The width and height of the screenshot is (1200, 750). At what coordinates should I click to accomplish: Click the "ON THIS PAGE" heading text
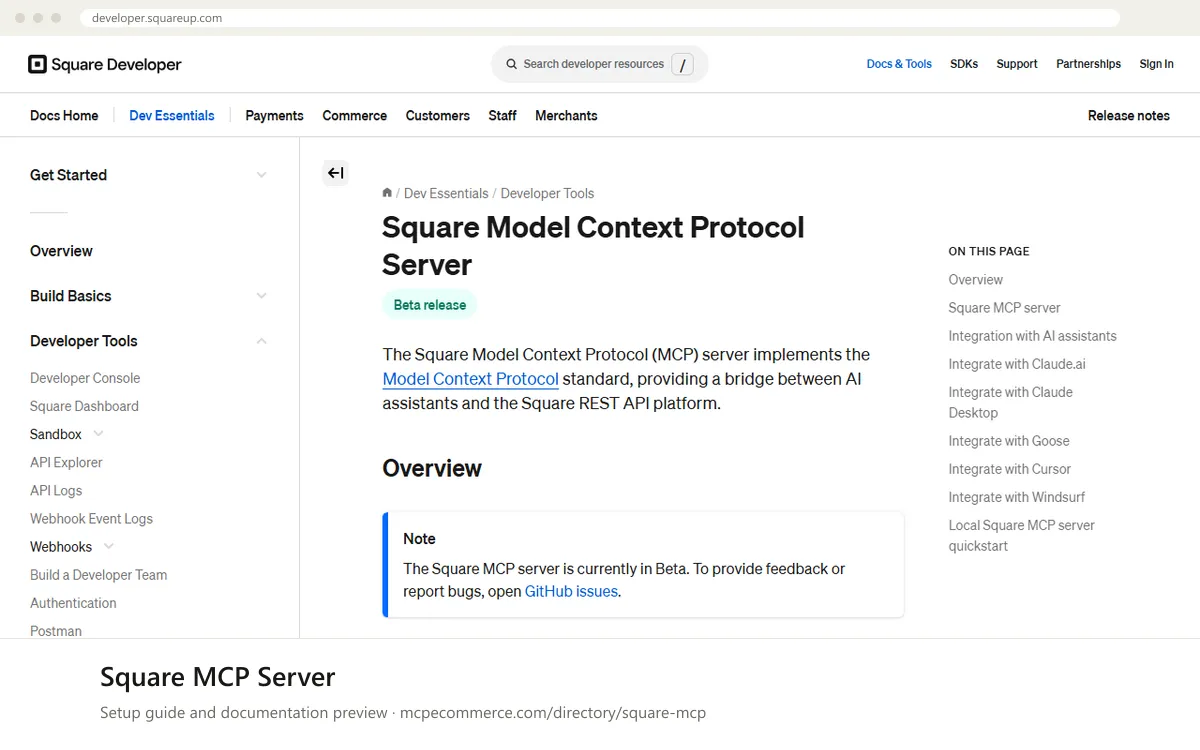[988, 251]
